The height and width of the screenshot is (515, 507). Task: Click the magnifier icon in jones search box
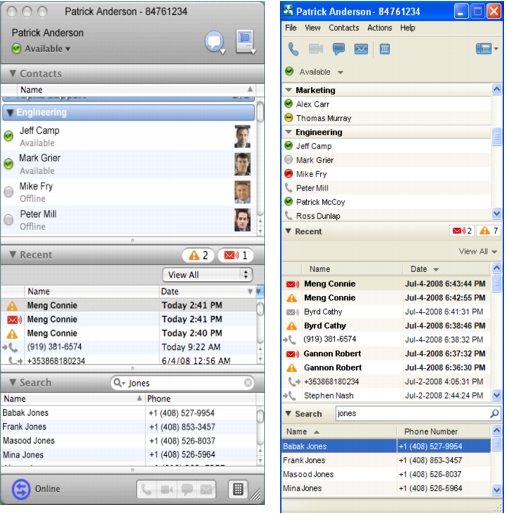click(x=494, y=414)
